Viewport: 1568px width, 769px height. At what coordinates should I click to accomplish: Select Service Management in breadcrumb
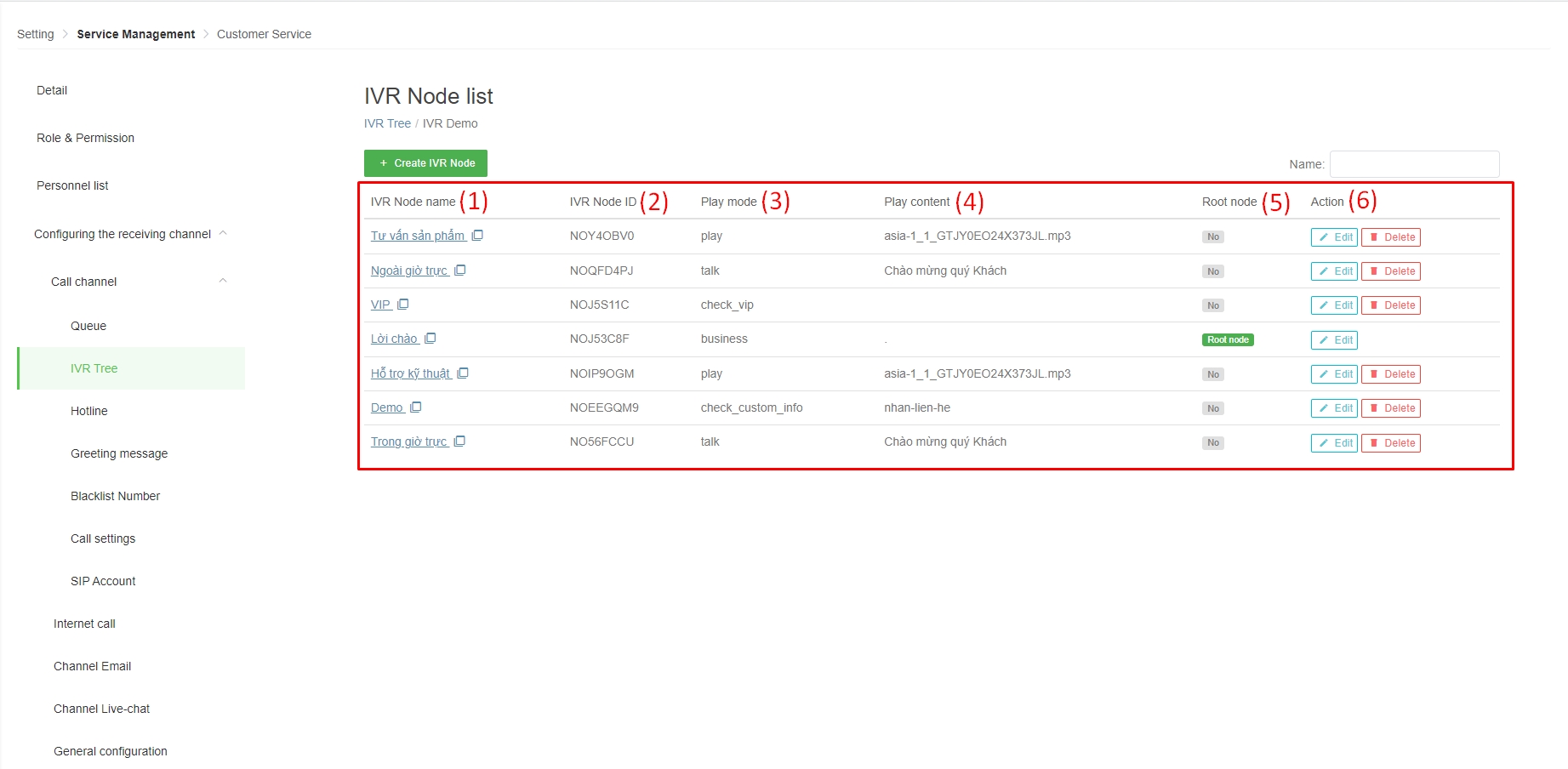click(135, 34)
